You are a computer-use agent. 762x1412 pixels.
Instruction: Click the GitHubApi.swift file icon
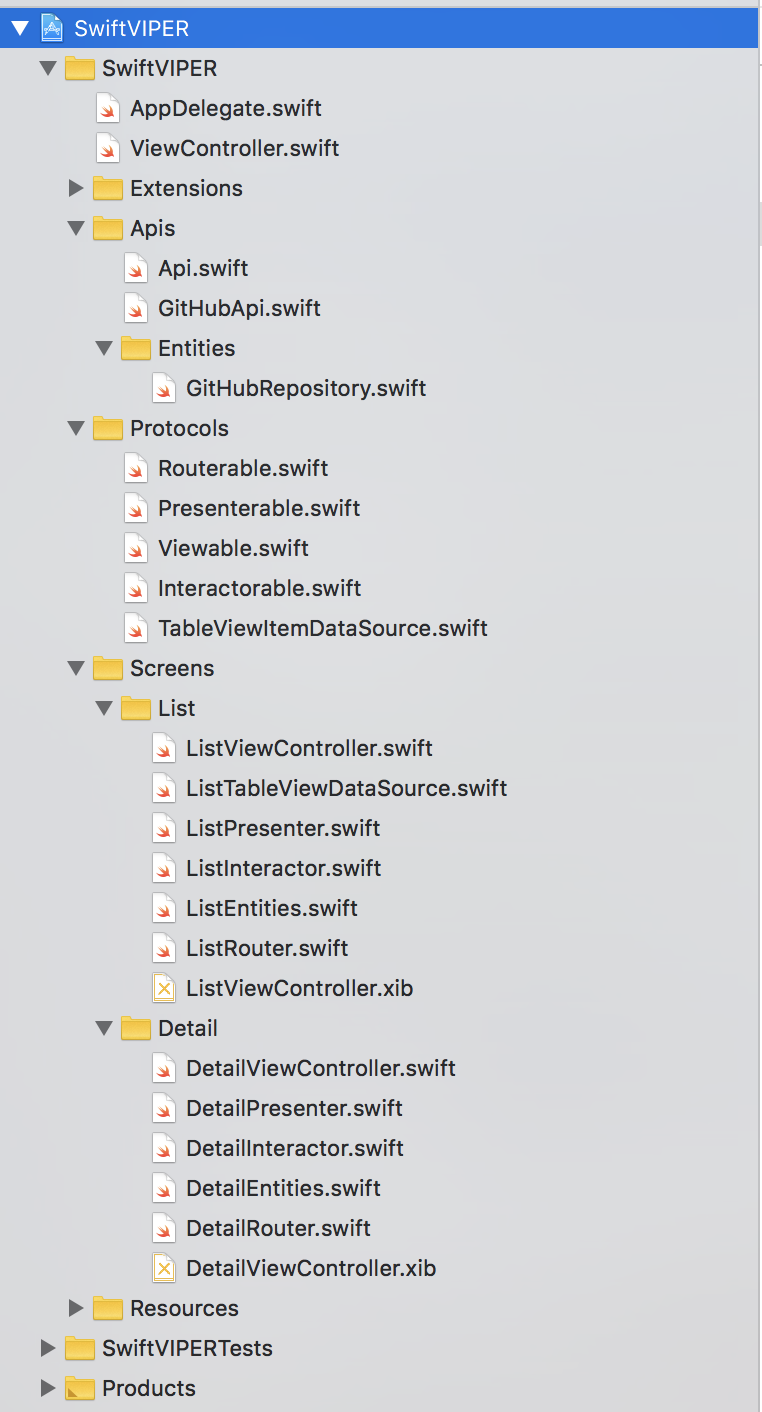136,308
